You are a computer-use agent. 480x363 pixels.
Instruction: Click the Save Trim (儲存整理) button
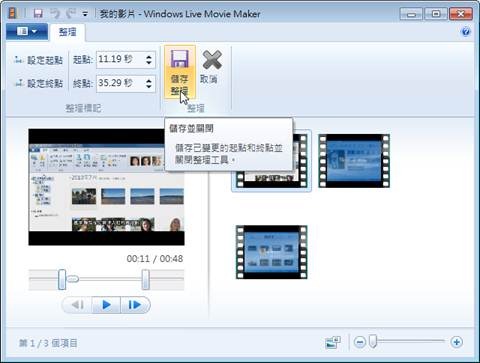click(x=180, y=72)
